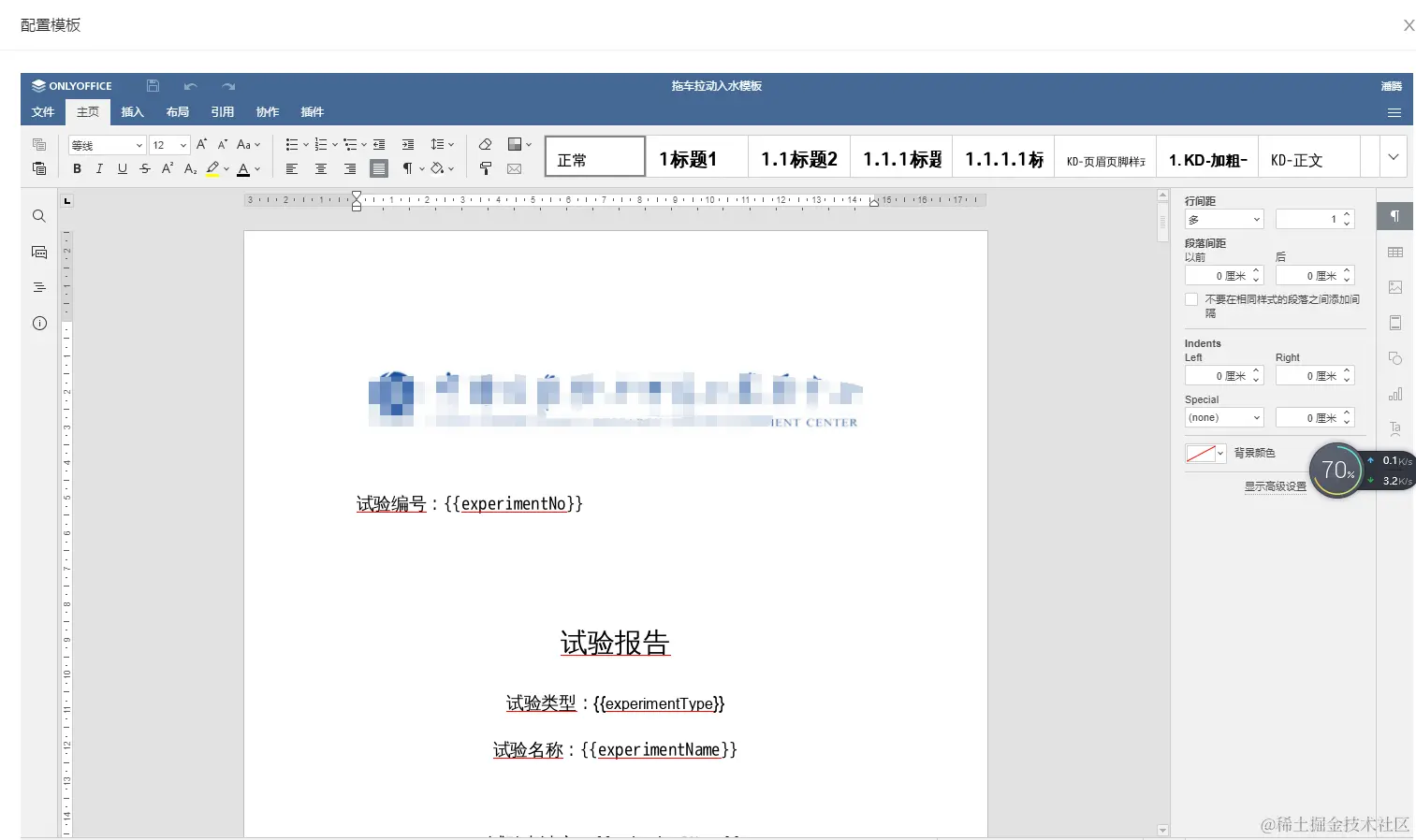
Task: Open the 行间距 type dropdown
Action: tap(1224, 219)
